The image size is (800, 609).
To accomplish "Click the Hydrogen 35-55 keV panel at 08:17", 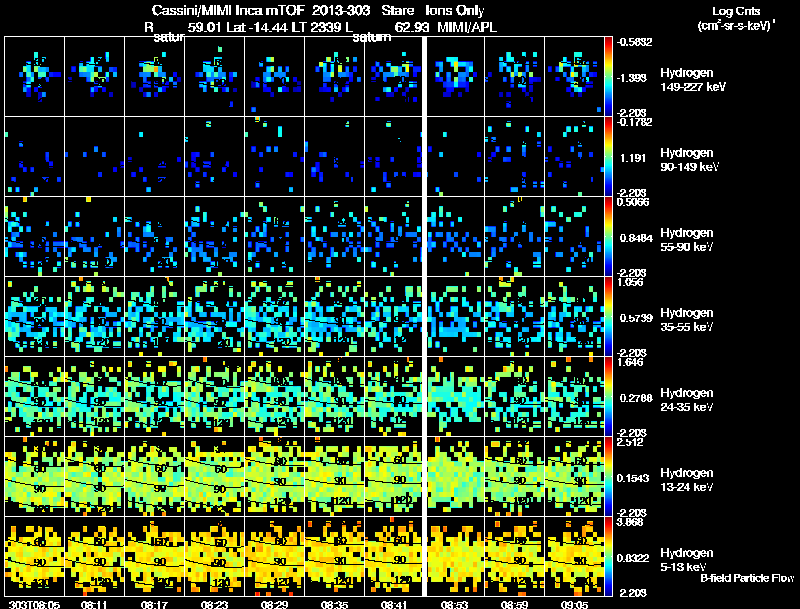I will 155,317.
